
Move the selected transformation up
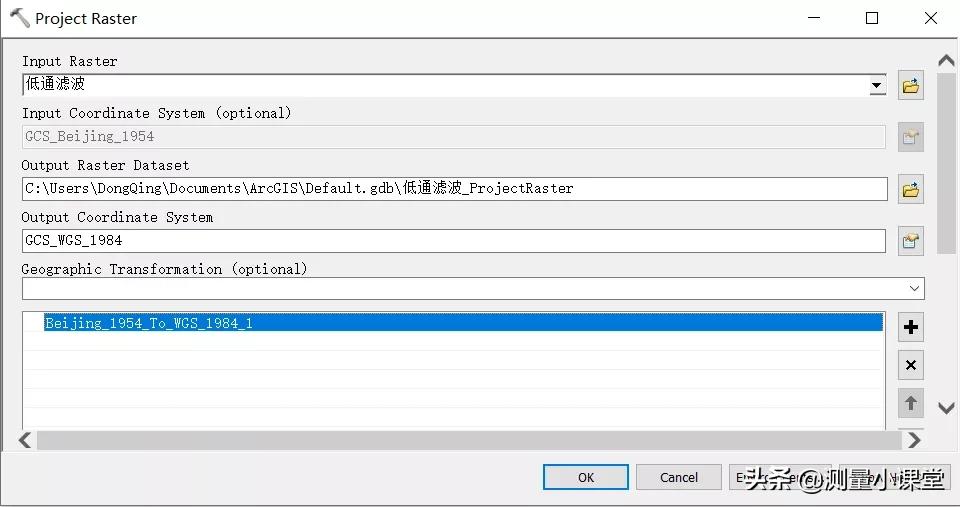click(910, 403)
